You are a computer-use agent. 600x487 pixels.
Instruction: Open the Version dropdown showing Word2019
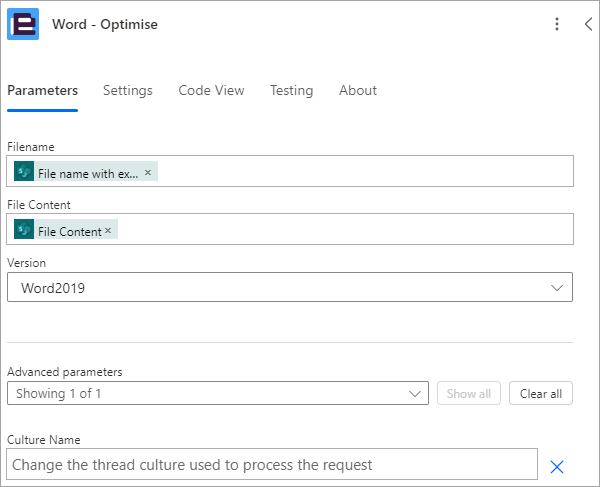click(290, 287)
